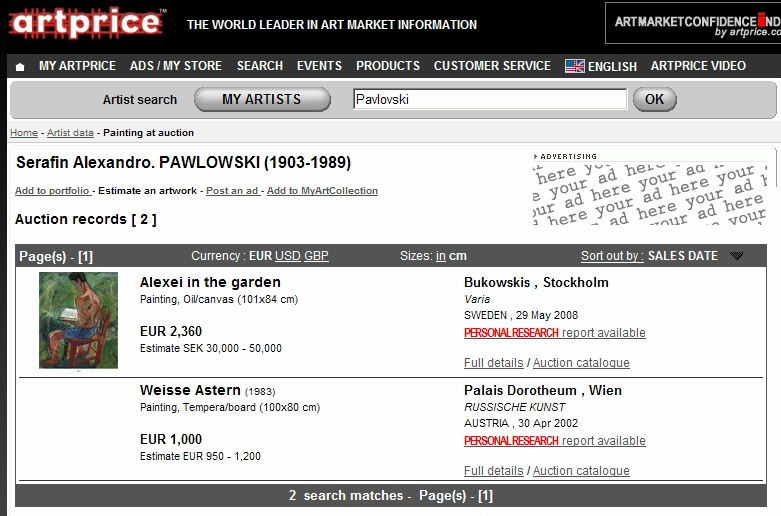Image resolution: width=781 pixels, height=516 pixels.
Task: Click the UK flag language icon
Action: coord(574,66)
